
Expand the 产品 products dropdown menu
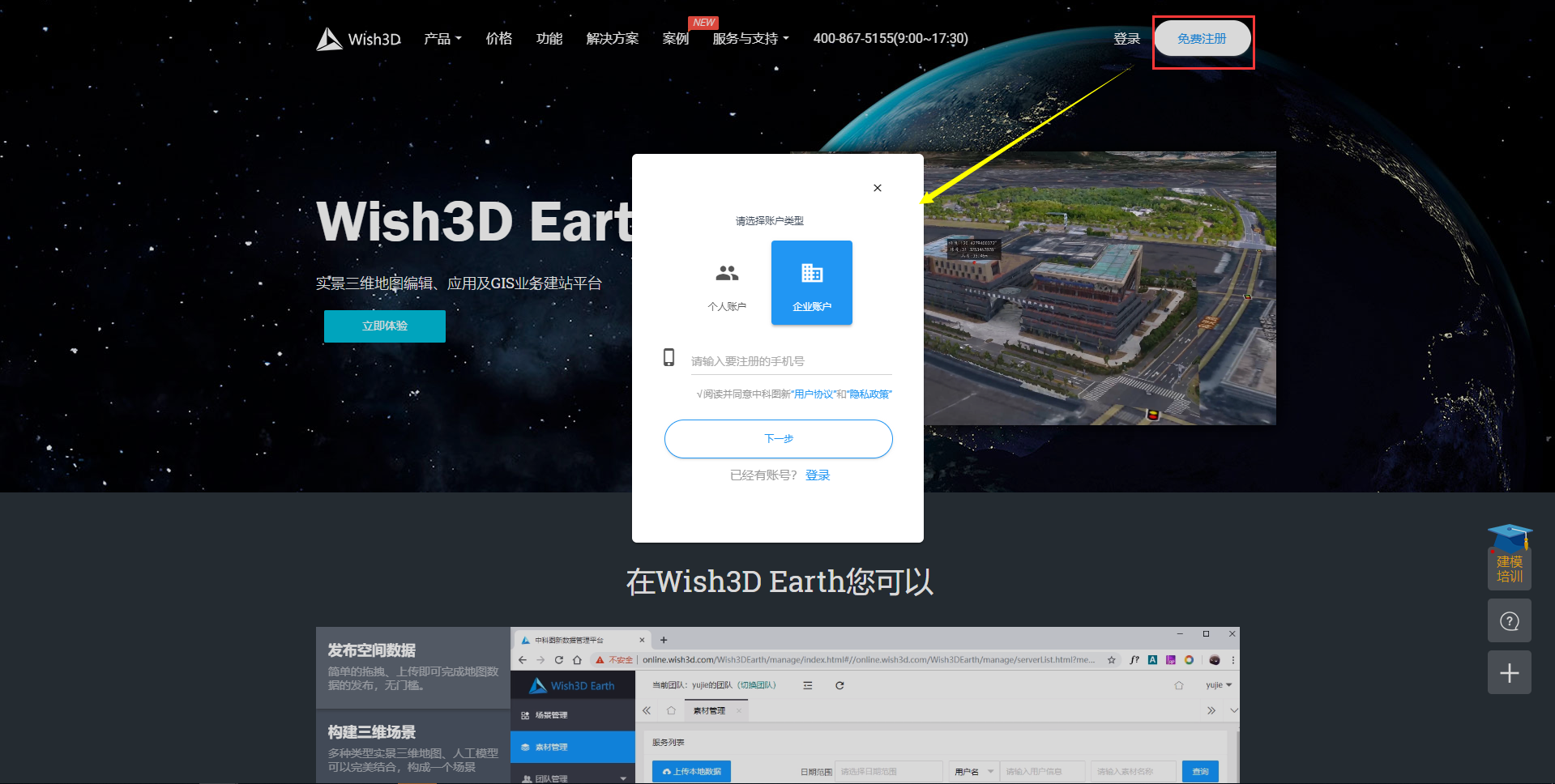click(x=442, y=39)
